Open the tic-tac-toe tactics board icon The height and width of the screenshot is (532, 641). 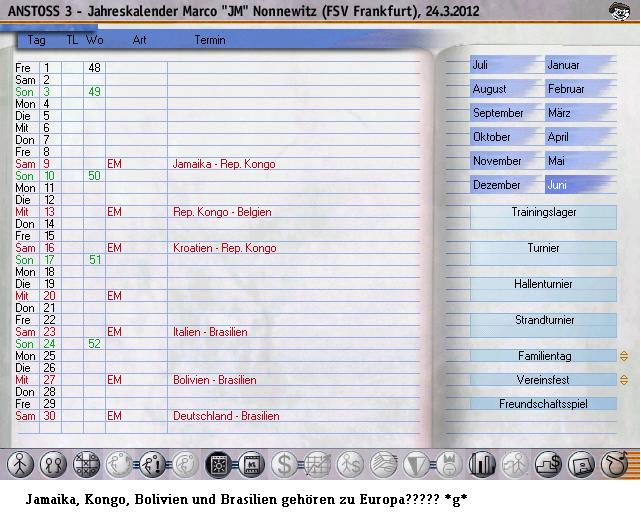(87, 464)
